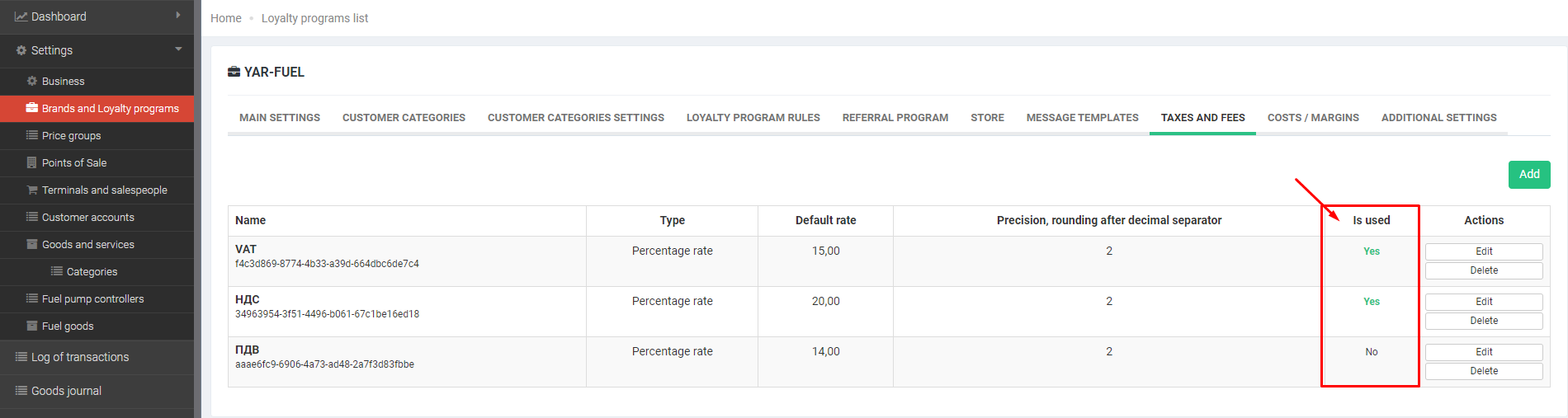This screenshot has width=1568, height=418.
Task: Collapse the Settings menu arrow
Action: click(178, 49)
